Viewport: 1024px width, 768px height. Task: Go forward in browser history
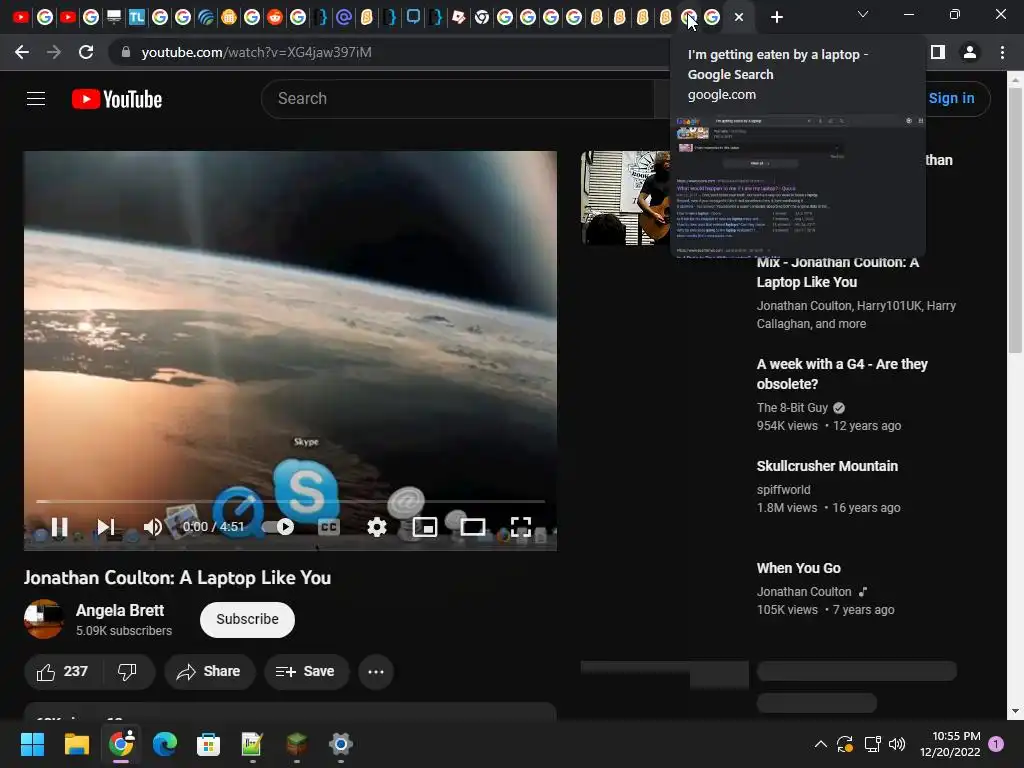pyautogui.click(x=54, y=52)
